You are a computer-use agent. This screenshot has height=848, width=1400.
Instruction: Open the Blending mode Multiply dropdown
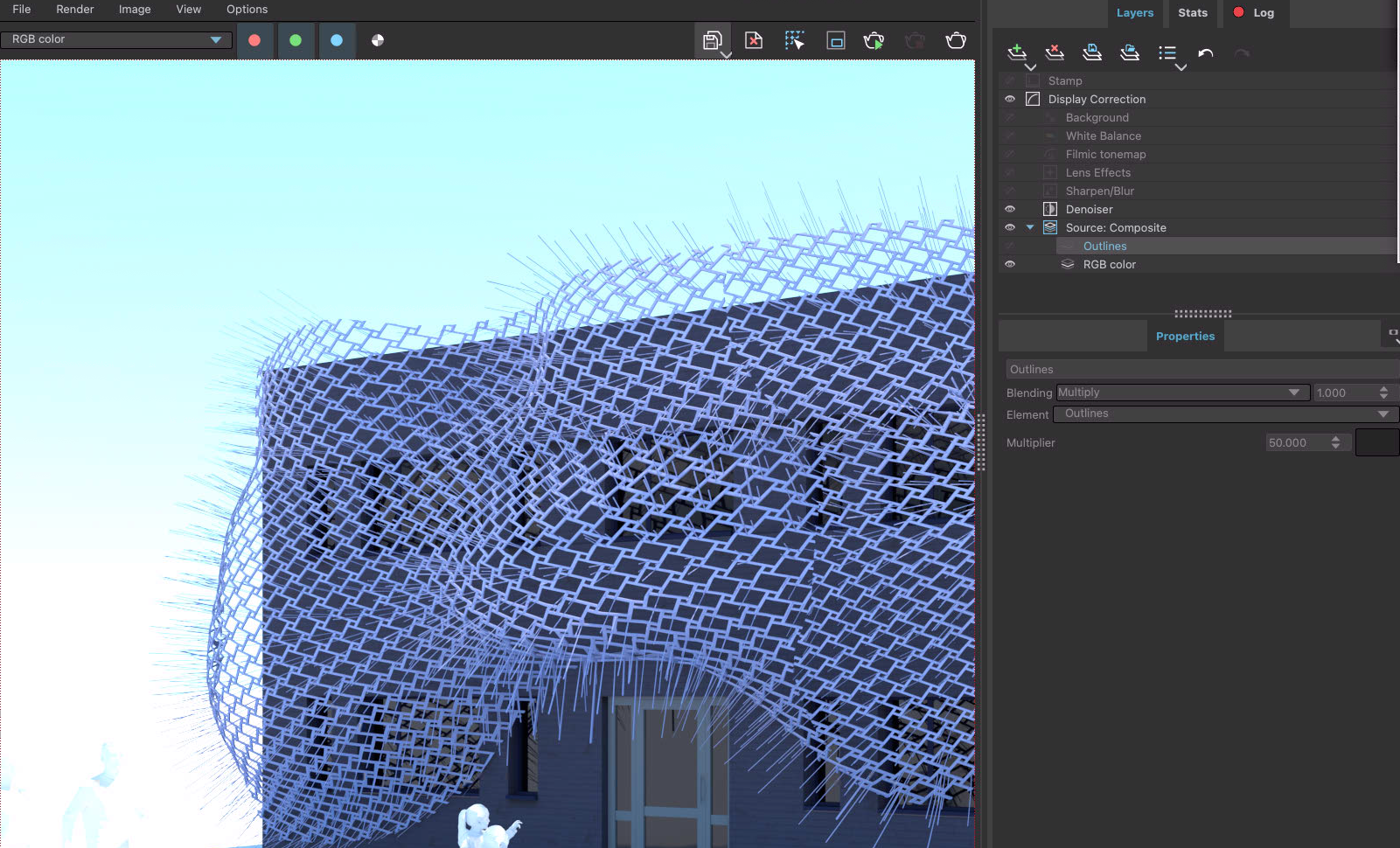pos(1182,393)
